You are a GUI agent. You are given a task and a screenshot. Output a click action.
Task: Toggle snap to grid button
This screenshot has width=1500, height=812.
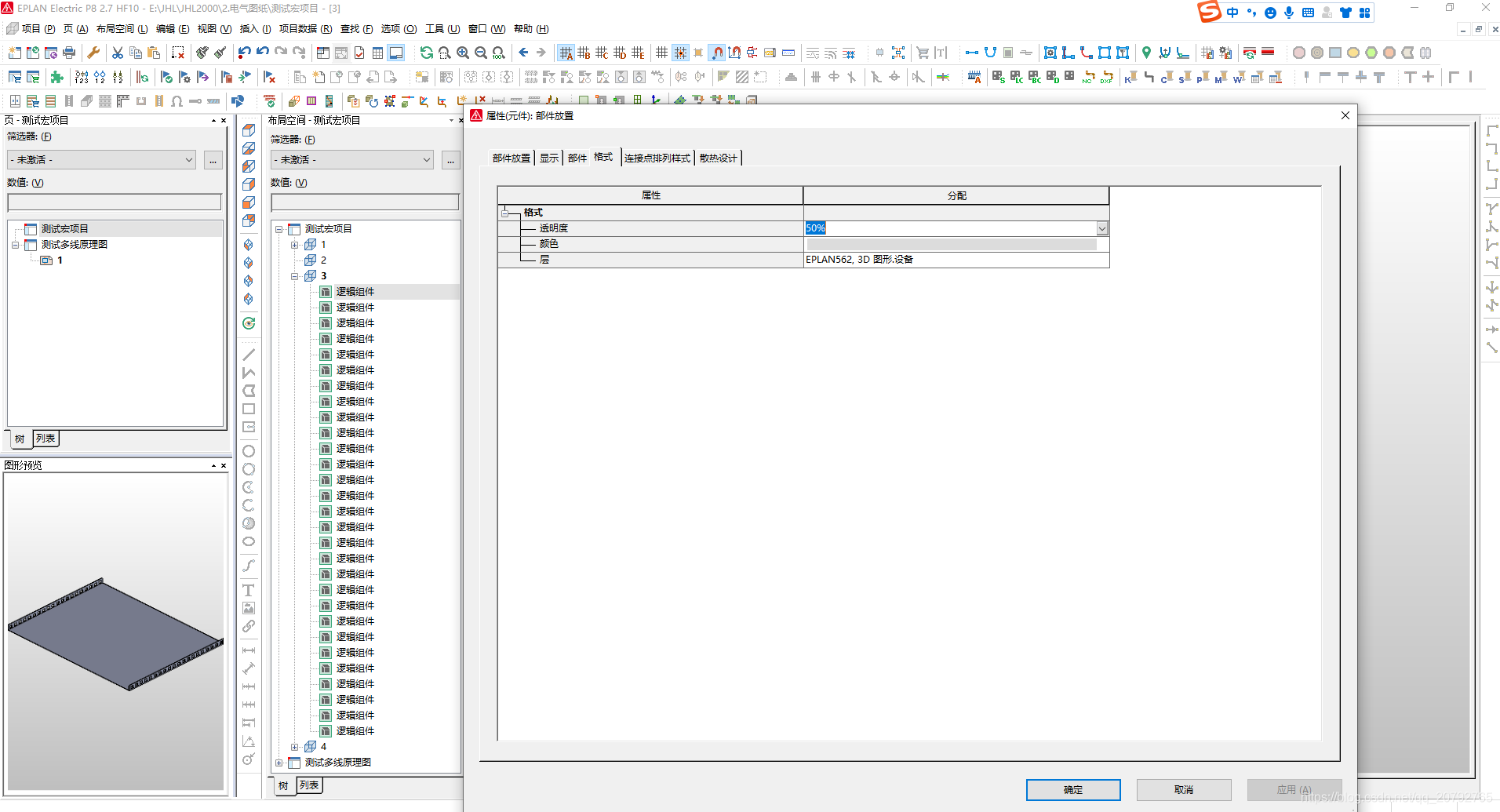coord(680,53)
